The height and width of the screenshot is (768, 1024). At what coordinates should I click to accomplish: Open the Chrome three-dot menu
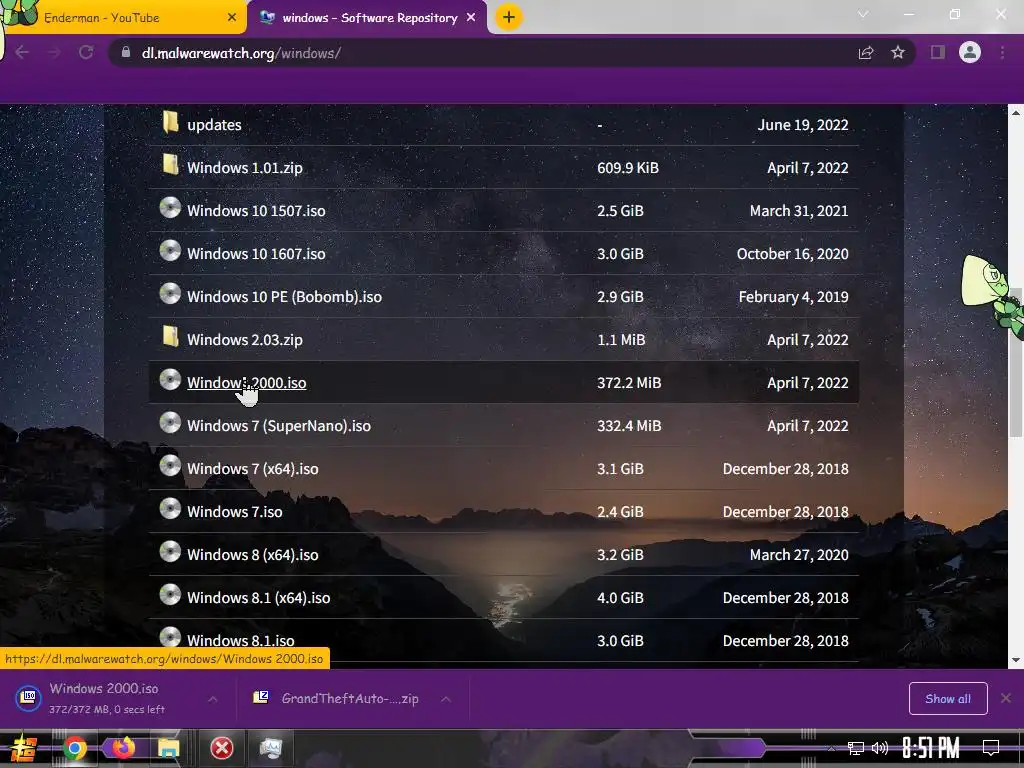coord(1002,52)
